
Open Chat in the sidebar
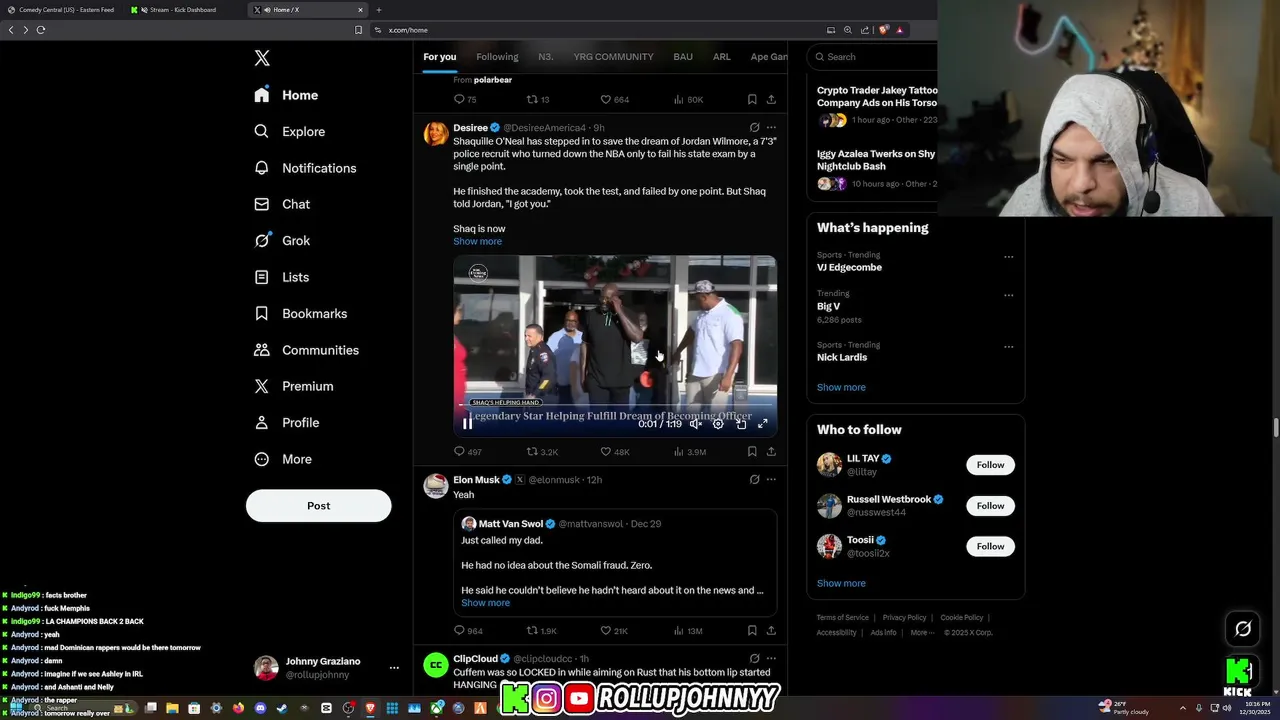click(282, 204)
